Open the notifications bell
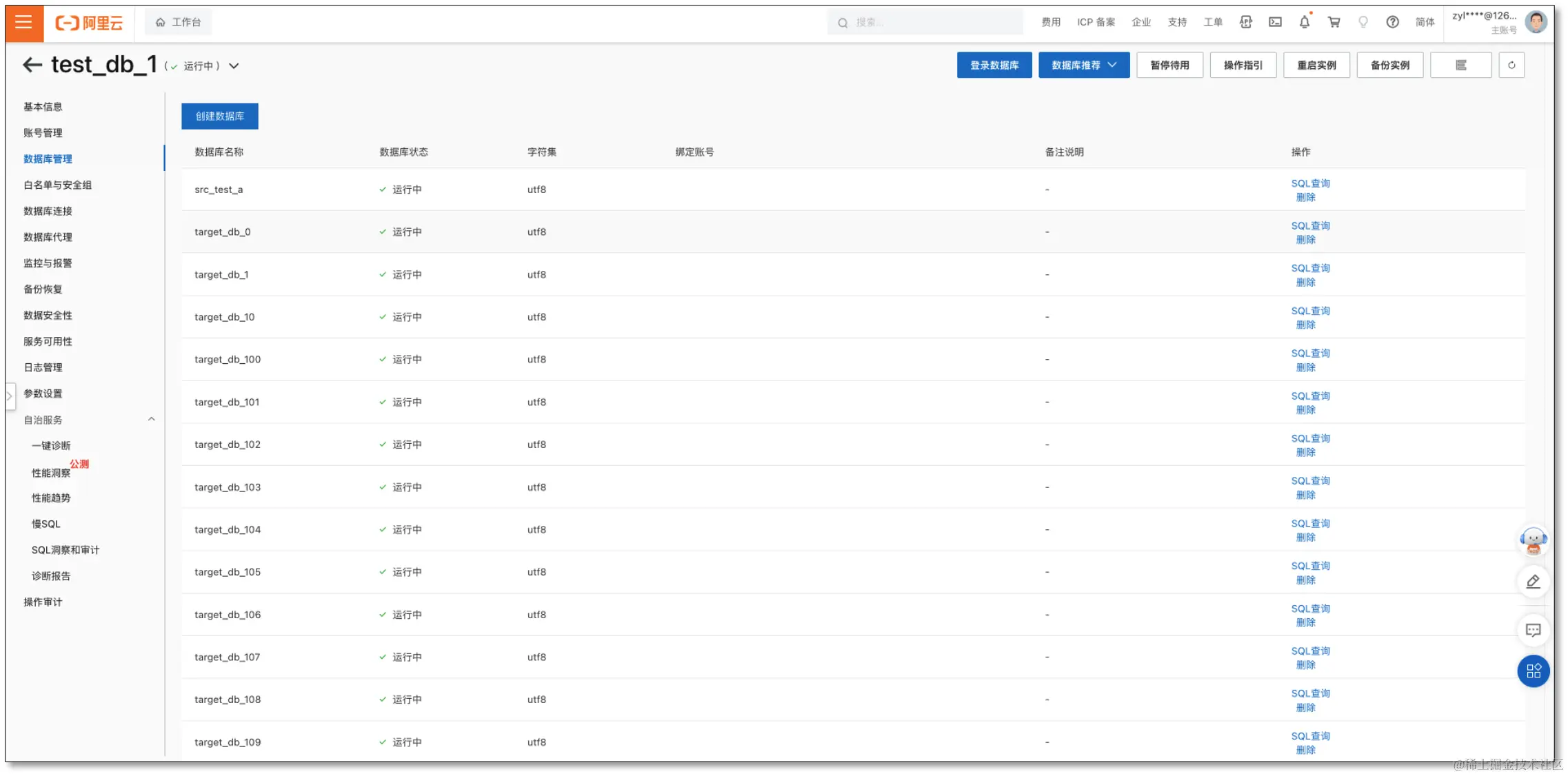Viewport: 1568px width, 776px height. (1304, 22)
